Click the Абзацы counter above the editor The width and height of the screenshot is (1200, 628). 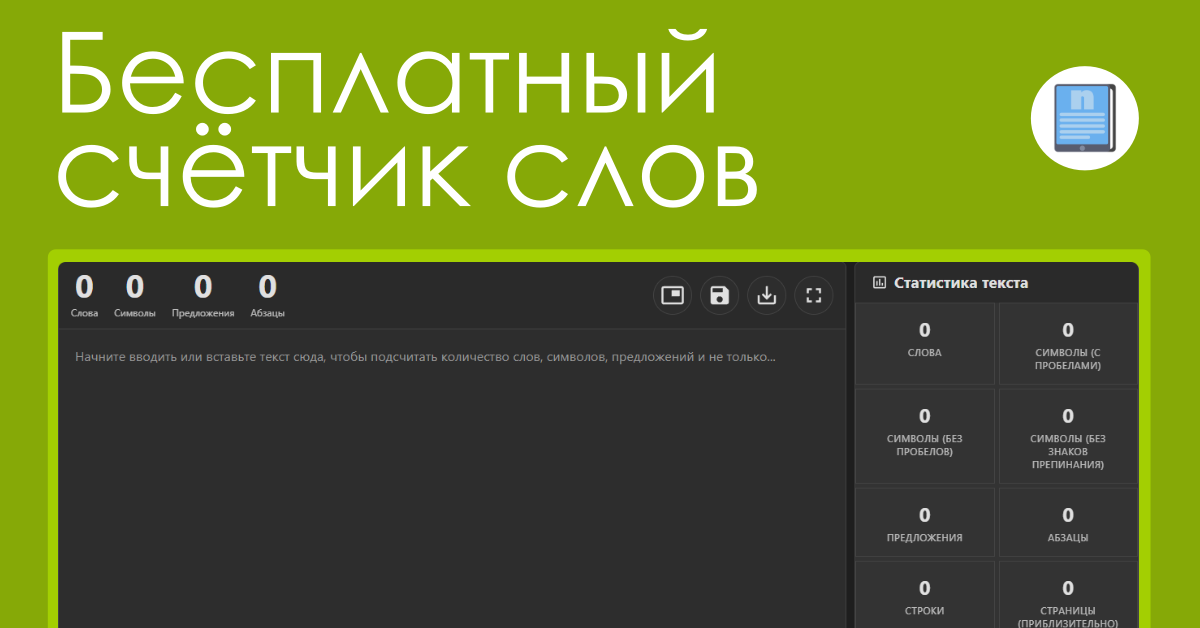[x=268, y=296]
